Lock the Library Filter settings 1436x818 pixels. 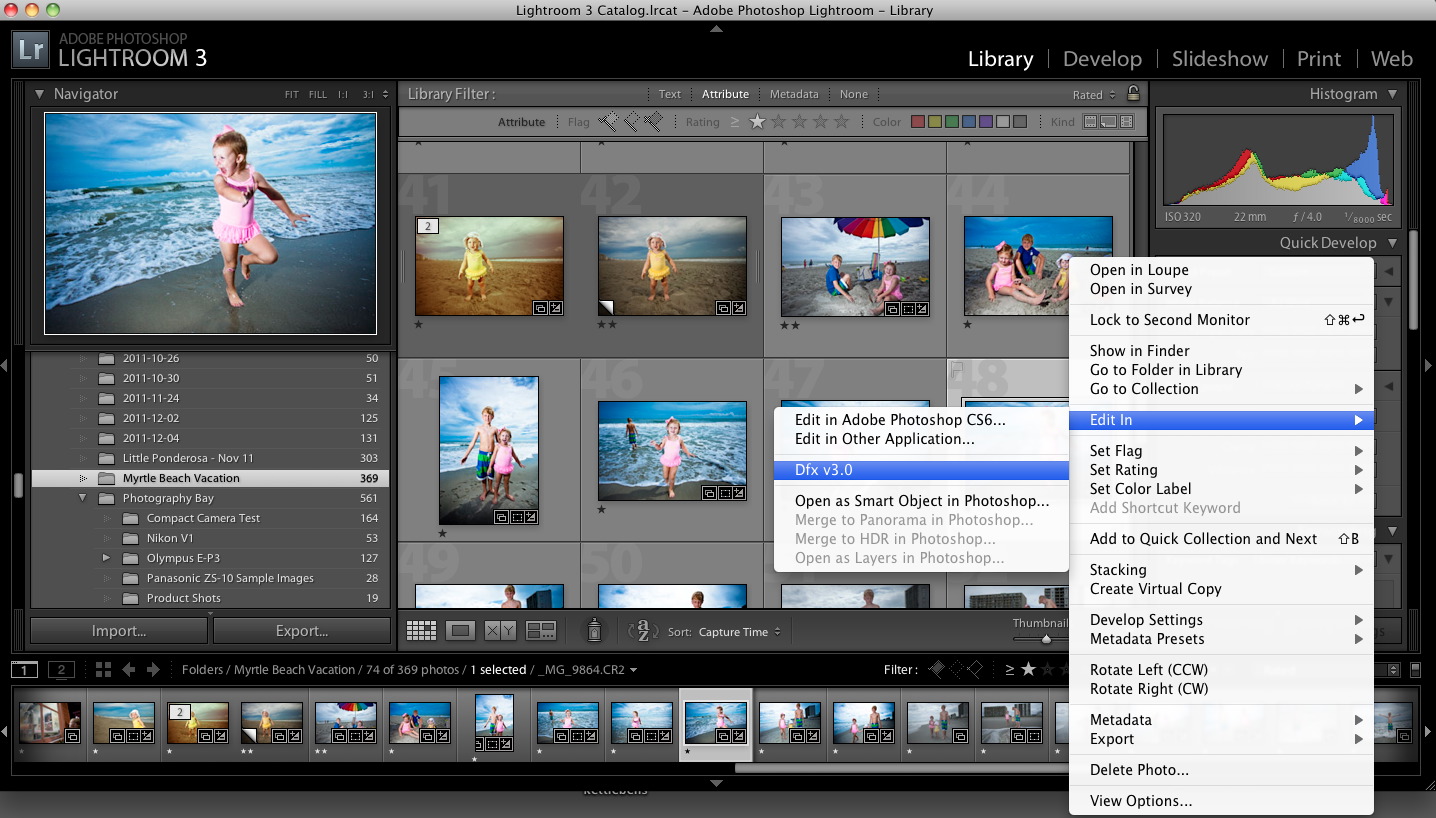point(1133,94)
